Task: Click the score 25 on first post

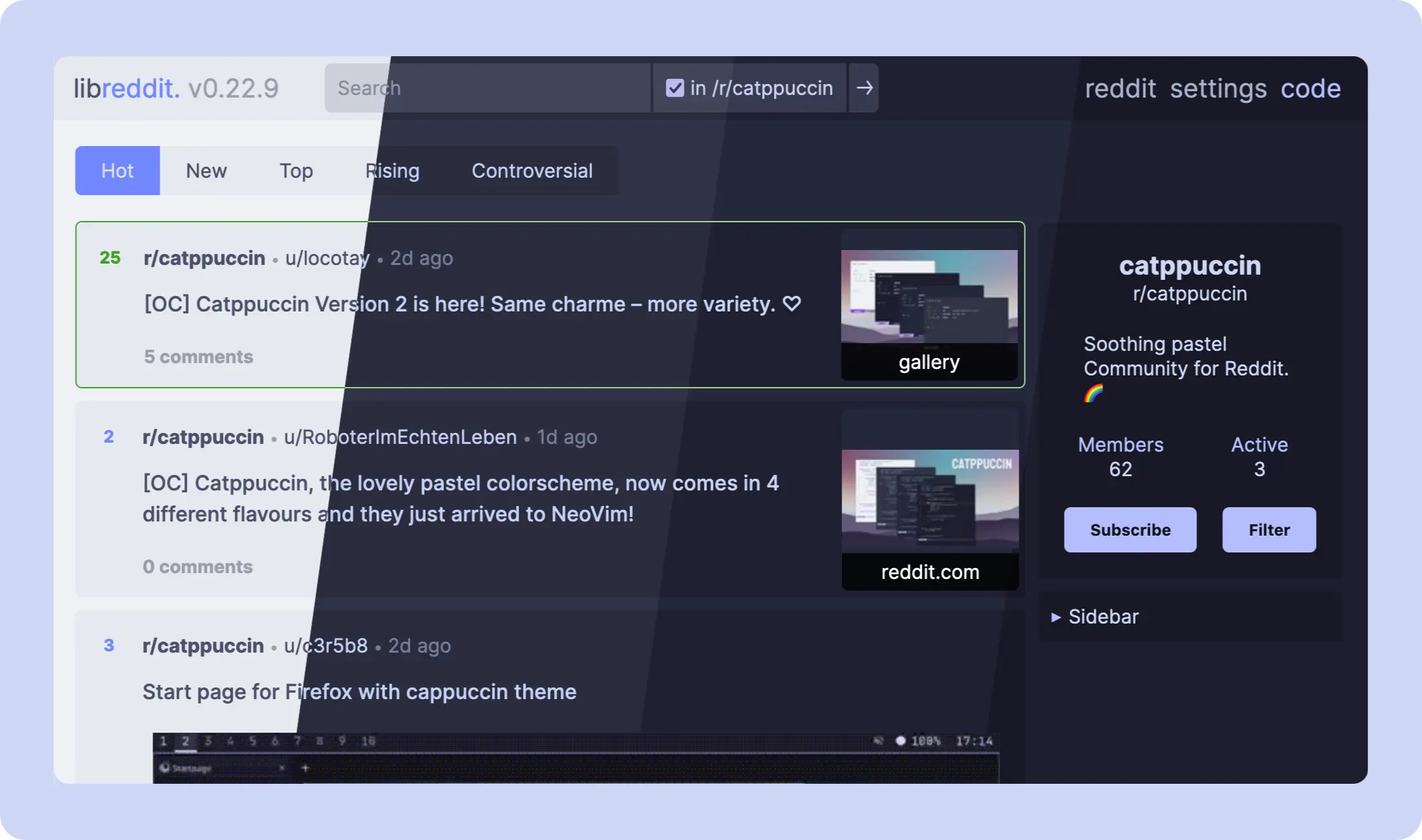Action: (110, 257)
